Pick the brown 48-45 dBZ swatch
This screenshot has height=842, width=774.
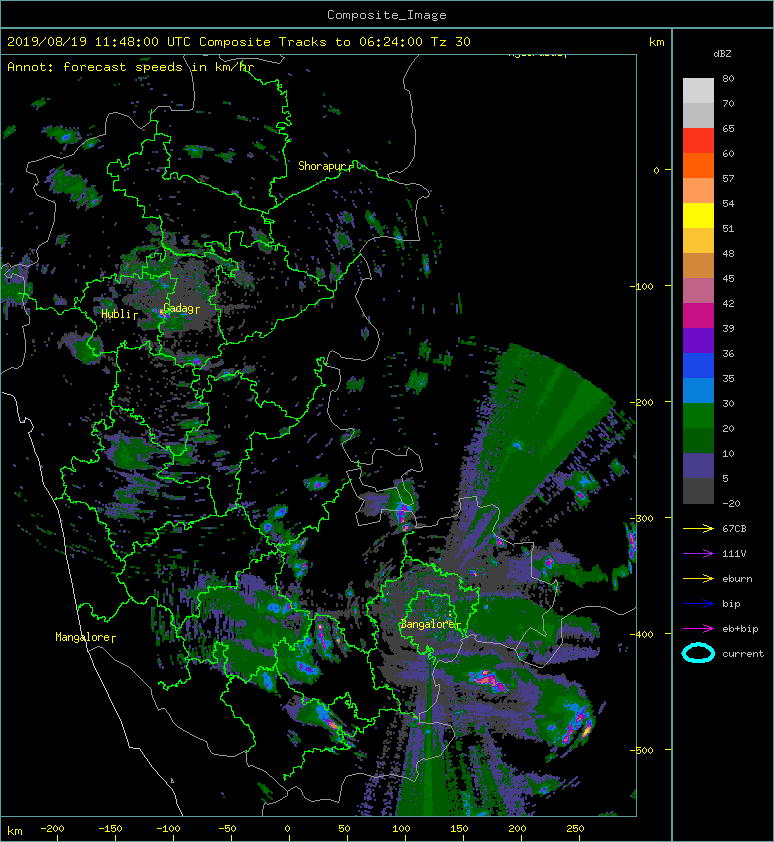[x=698, y=266]
